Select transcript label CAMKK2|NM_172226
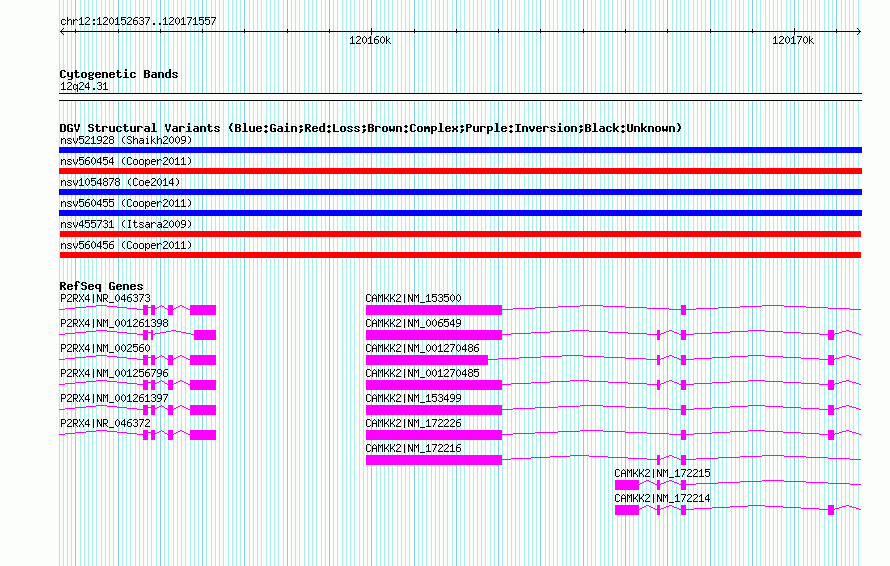Viewport: 890px width, 566px height. tap(413, 423)
